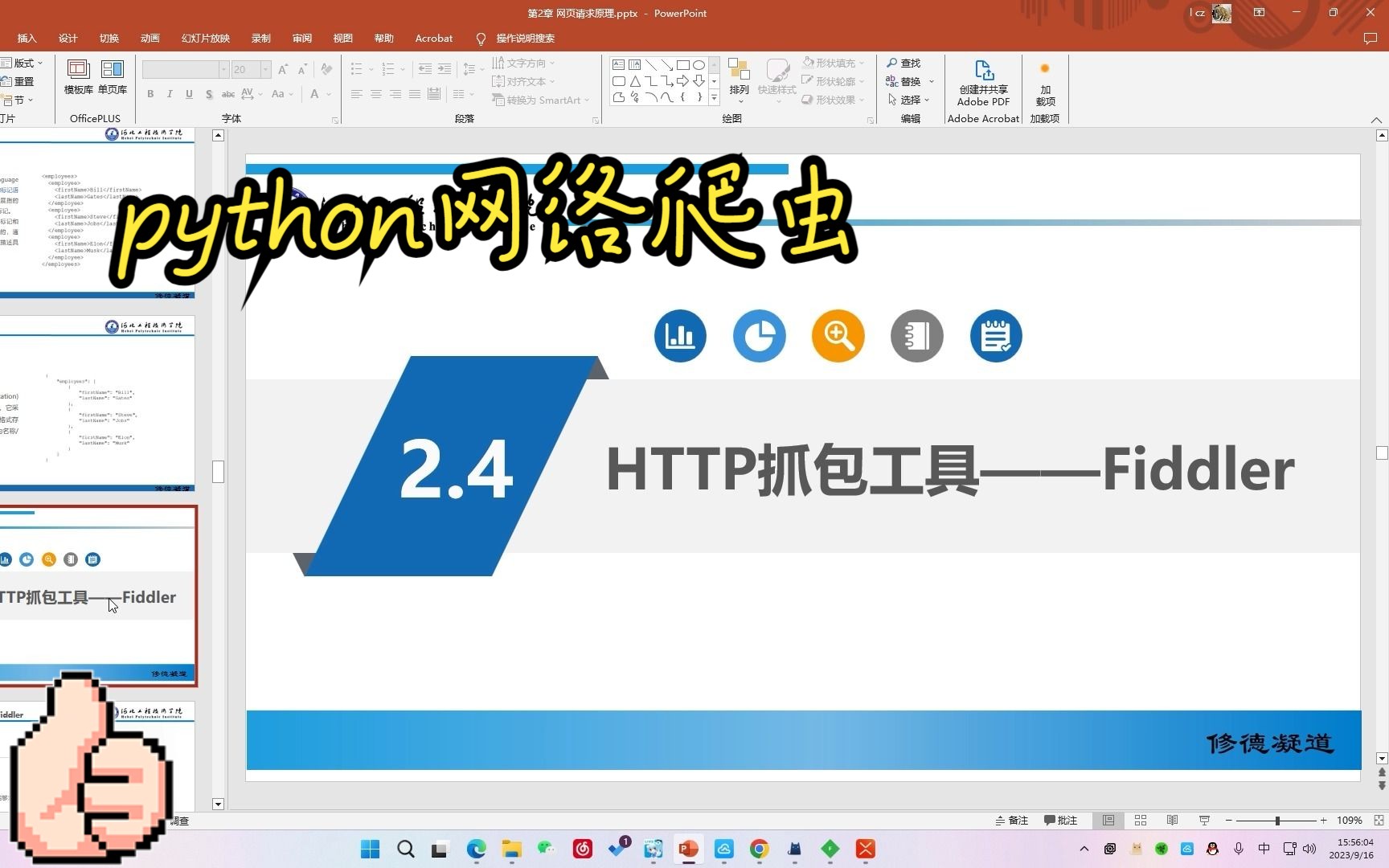
Task: Center text in paragraph group
Action: pyautogui.click(x=376, y=94)
